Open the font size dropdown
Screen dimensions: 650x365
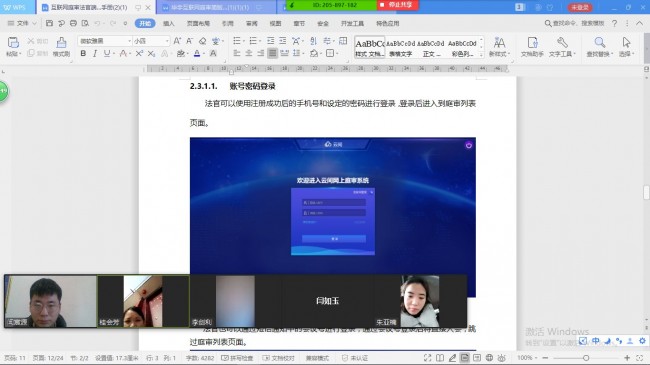click(151, 41)
